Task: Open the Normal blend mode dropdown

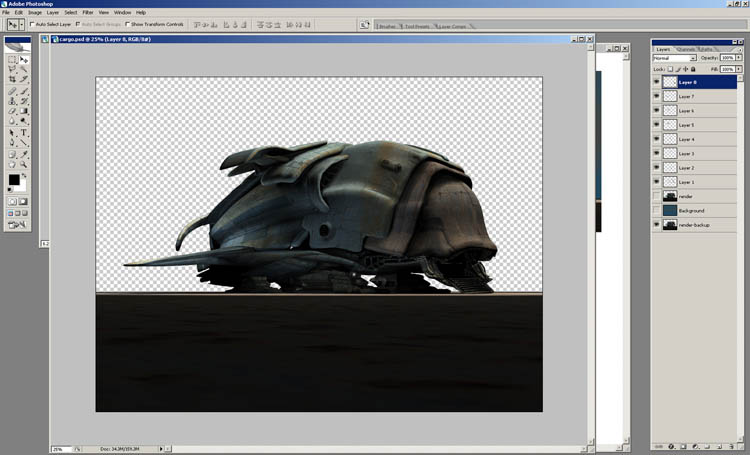Action: [675, 58]
